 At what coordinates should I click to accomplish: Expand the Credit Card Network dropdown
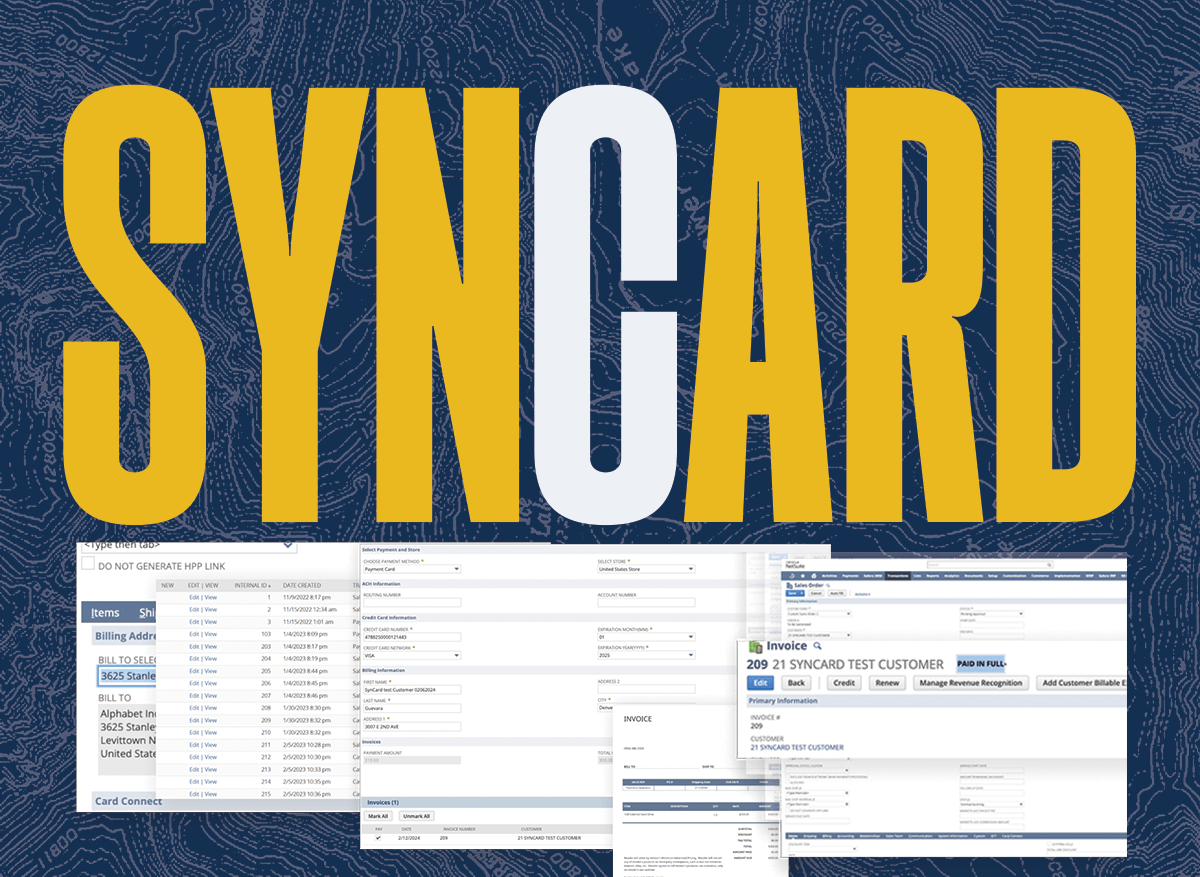(411, 655)
